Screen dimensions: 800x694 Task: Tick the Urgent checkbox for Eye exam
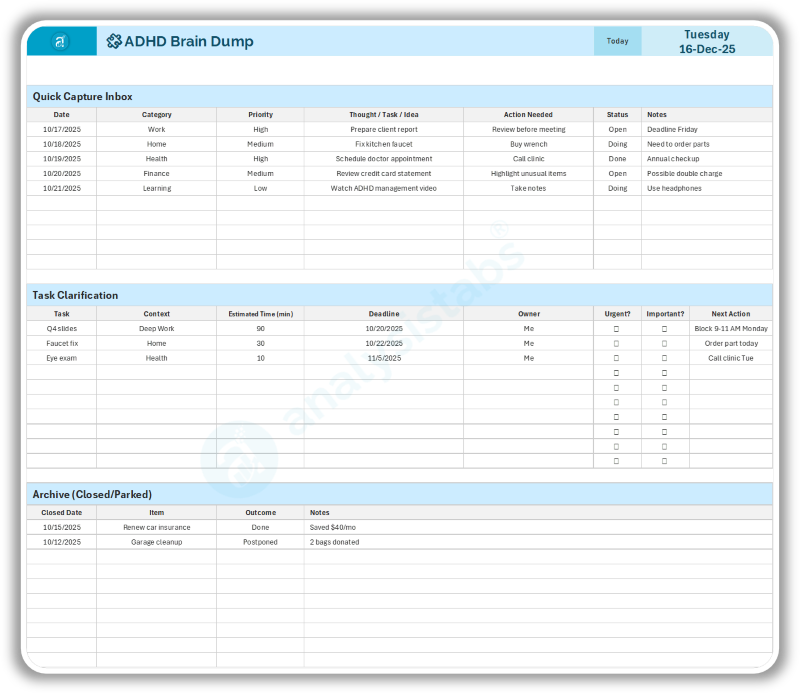[616, 358]
